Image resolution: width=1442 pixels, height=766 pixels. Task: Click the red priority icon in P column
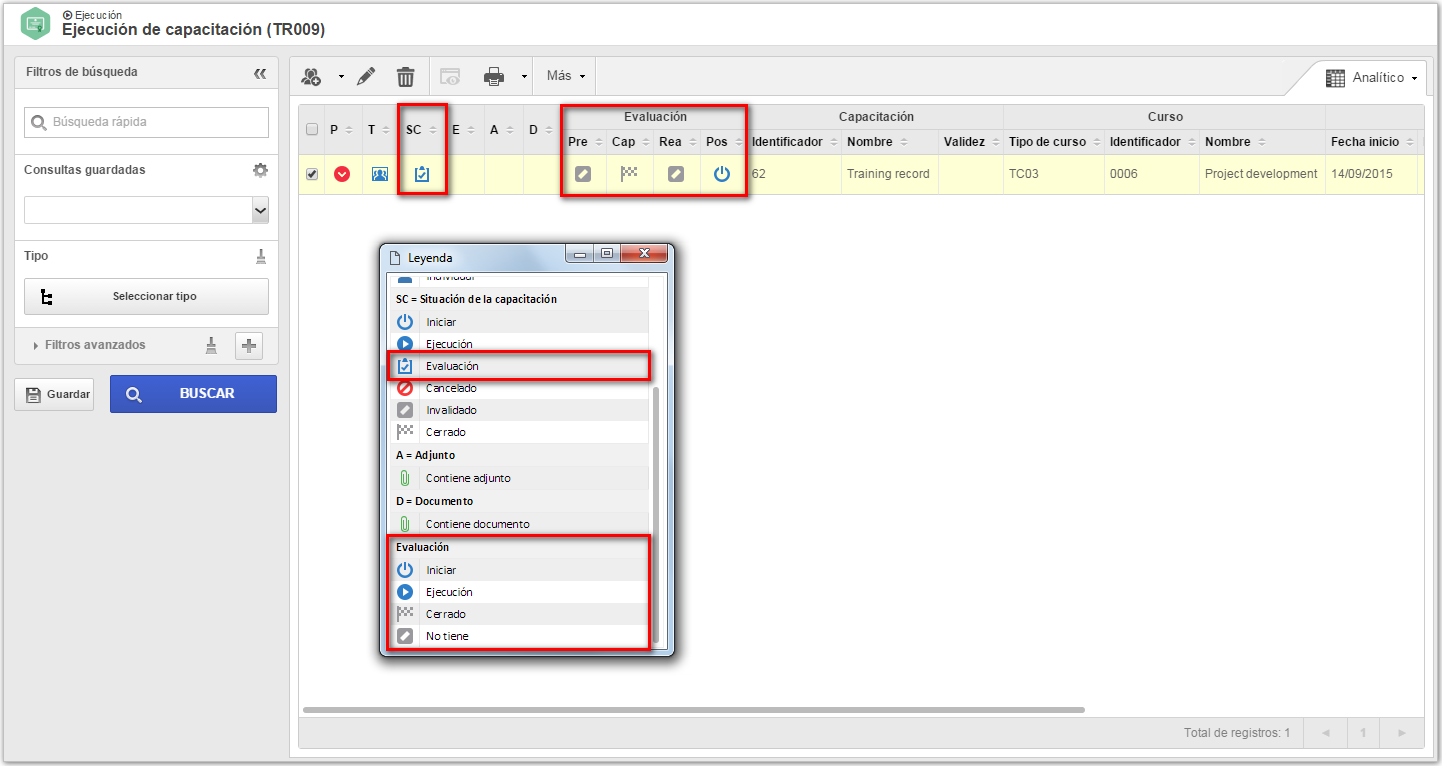342,174
